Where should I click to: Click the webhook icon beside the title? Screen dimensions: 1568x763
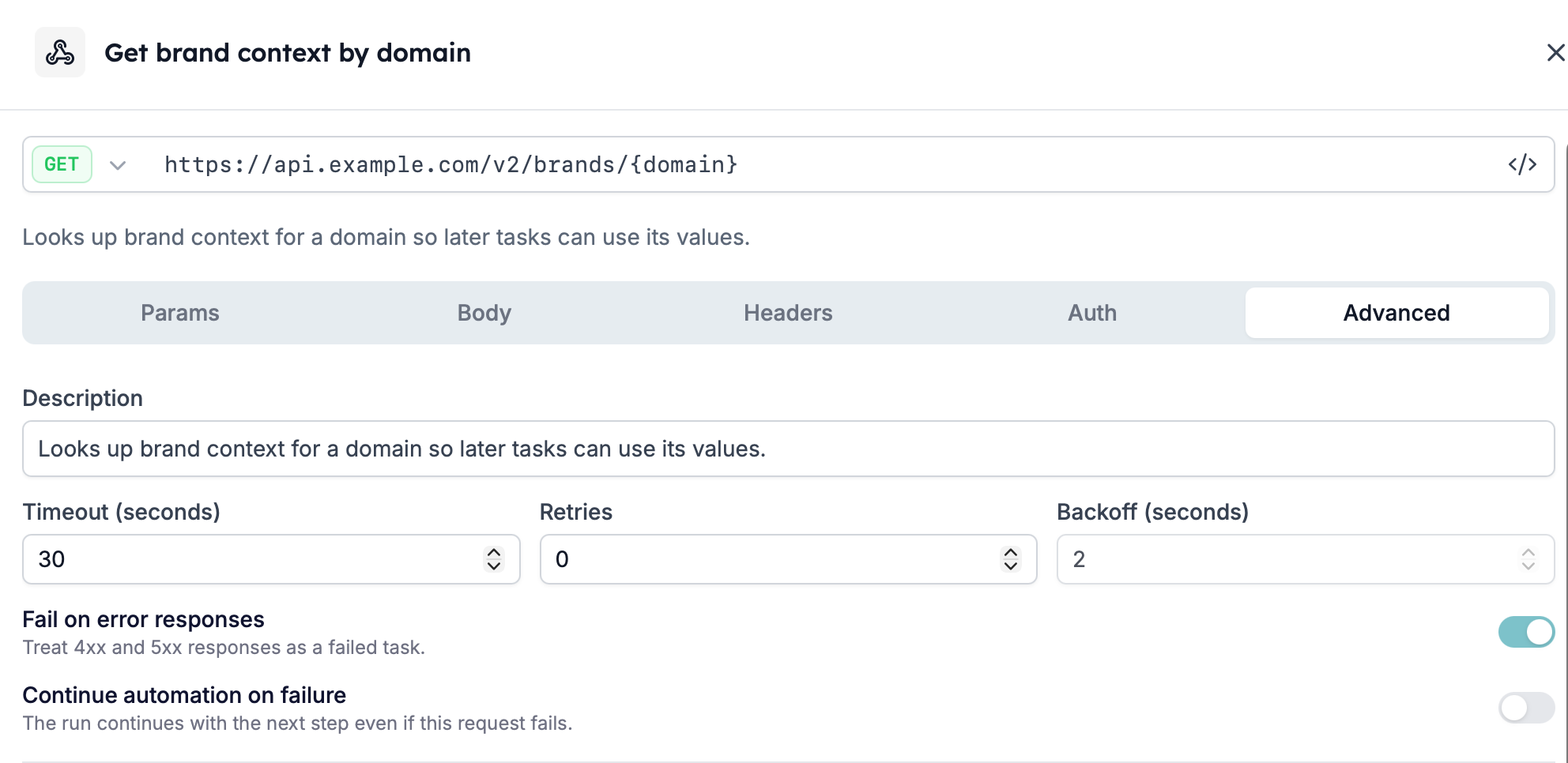[x=60, y=52]
